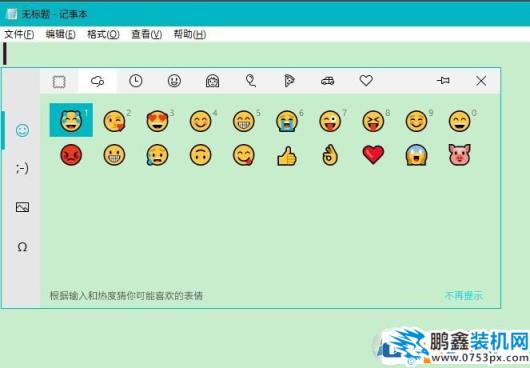Open the balloon celebrations category tab

251,81
